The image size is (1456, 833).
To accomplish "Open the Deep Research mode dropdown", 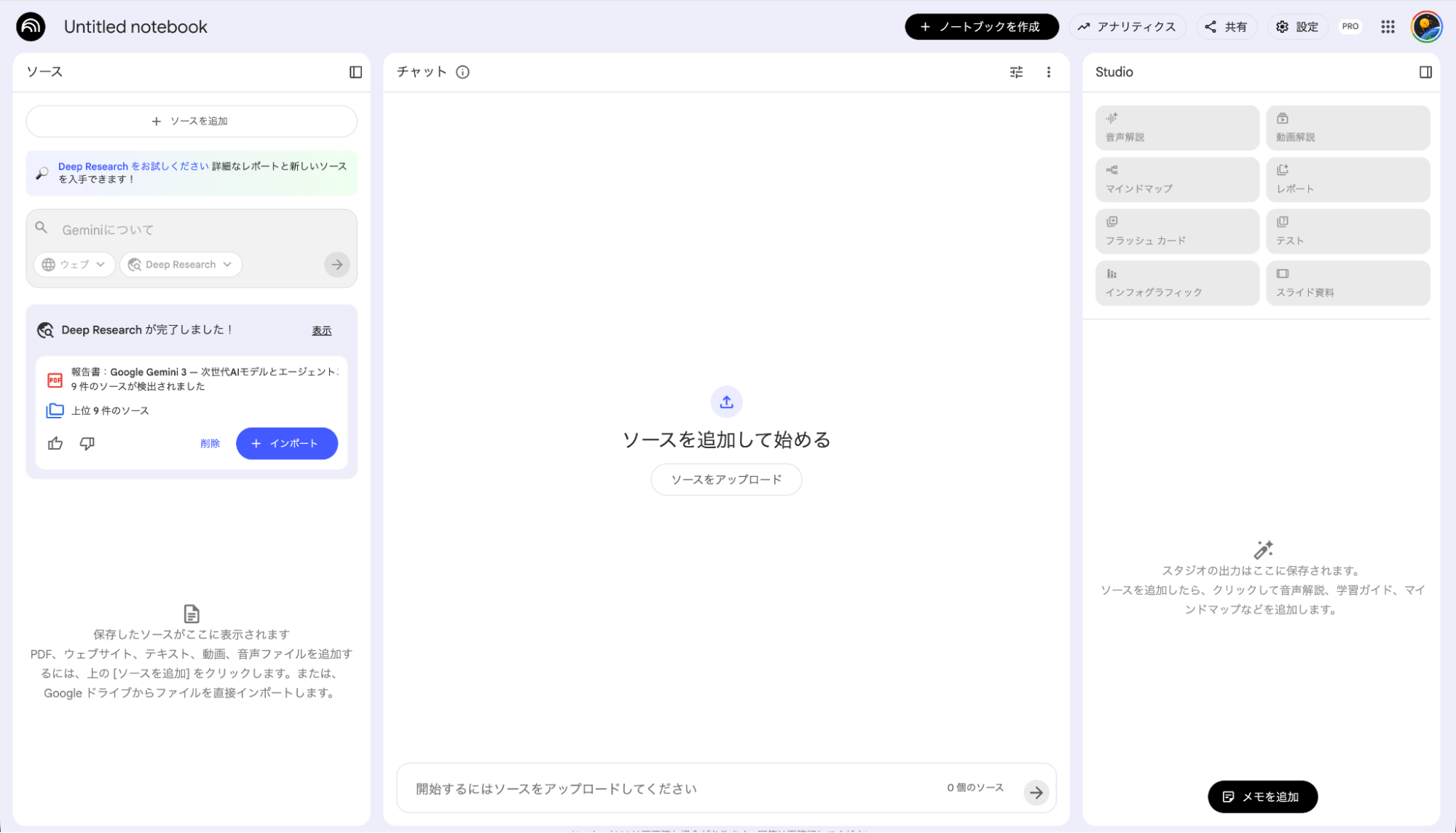I will click(x=181, y=265).
